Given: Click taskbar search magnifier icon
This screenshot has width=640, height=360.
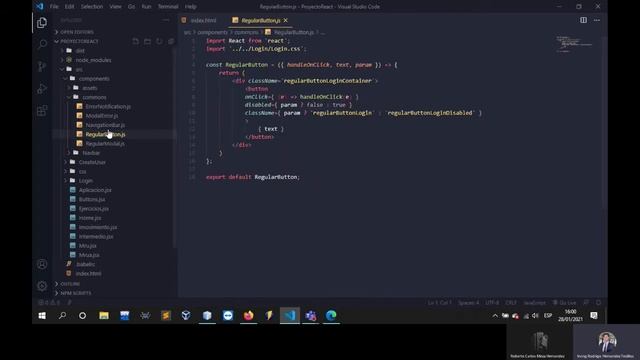Looking at the screenshot, I should [x=62, y=316].
